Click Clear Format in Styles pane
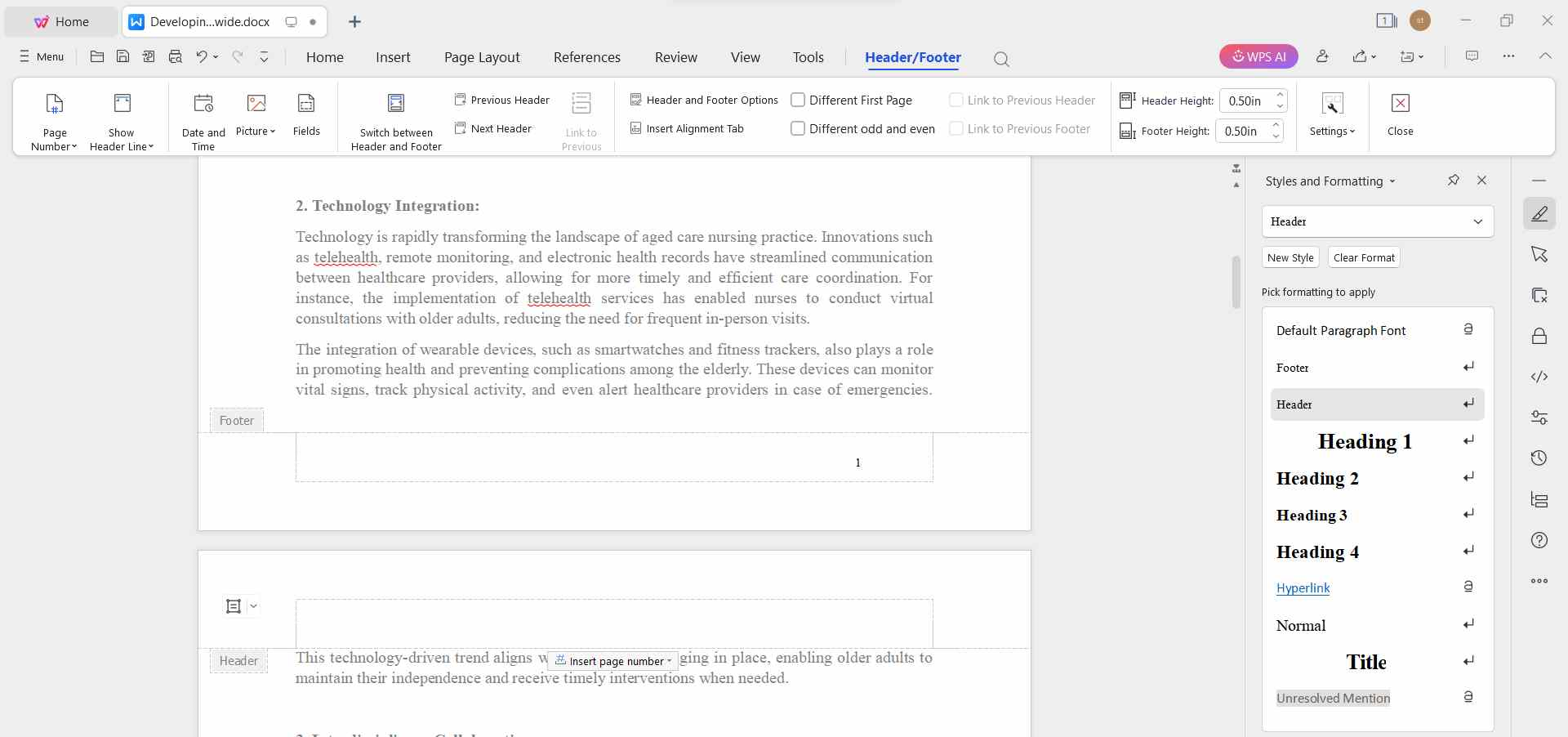The height and width of the screenshot is (737, 1568). click(x=1364, y=257)
